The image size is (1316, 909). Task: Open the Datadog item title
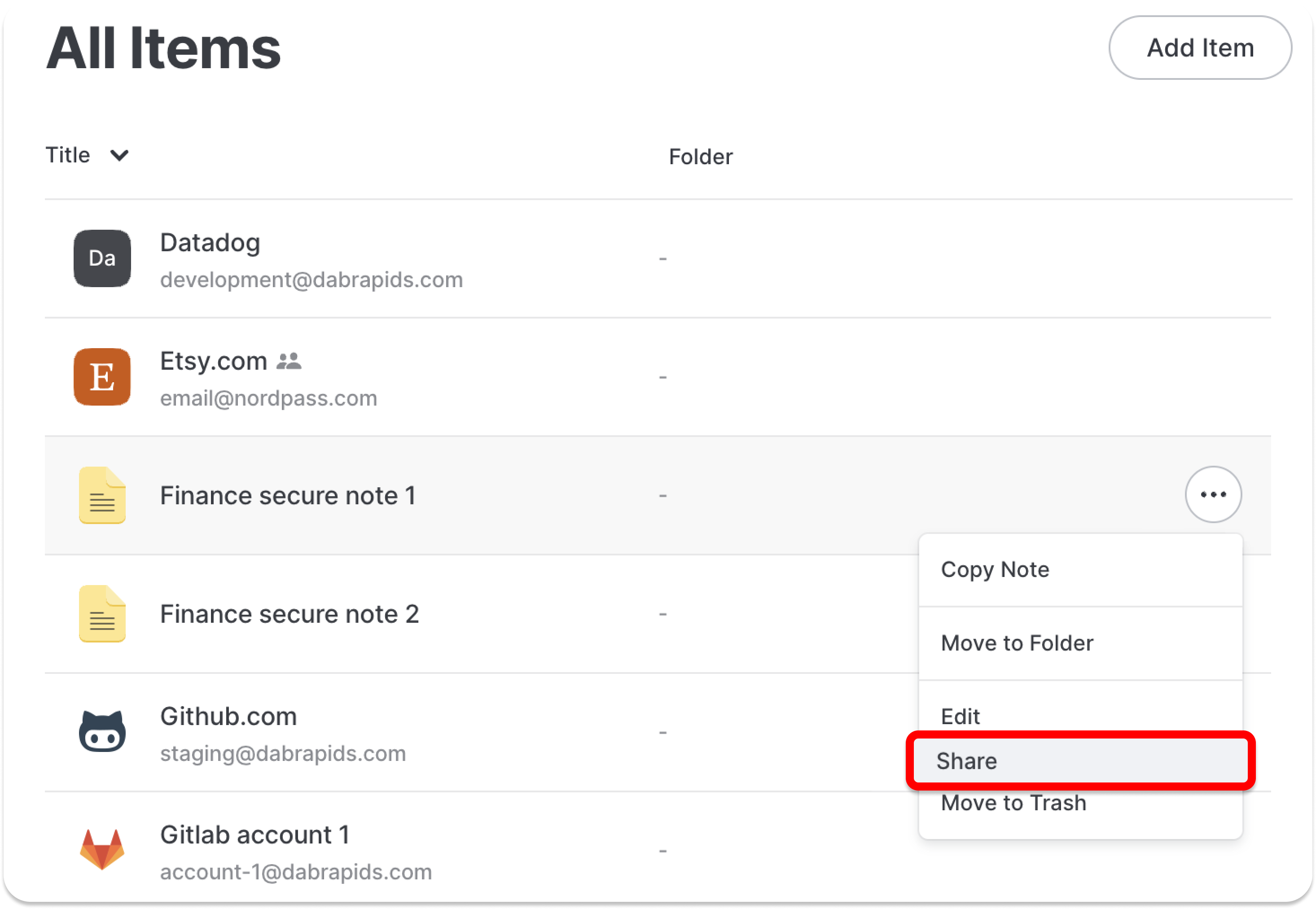(210, 243)
